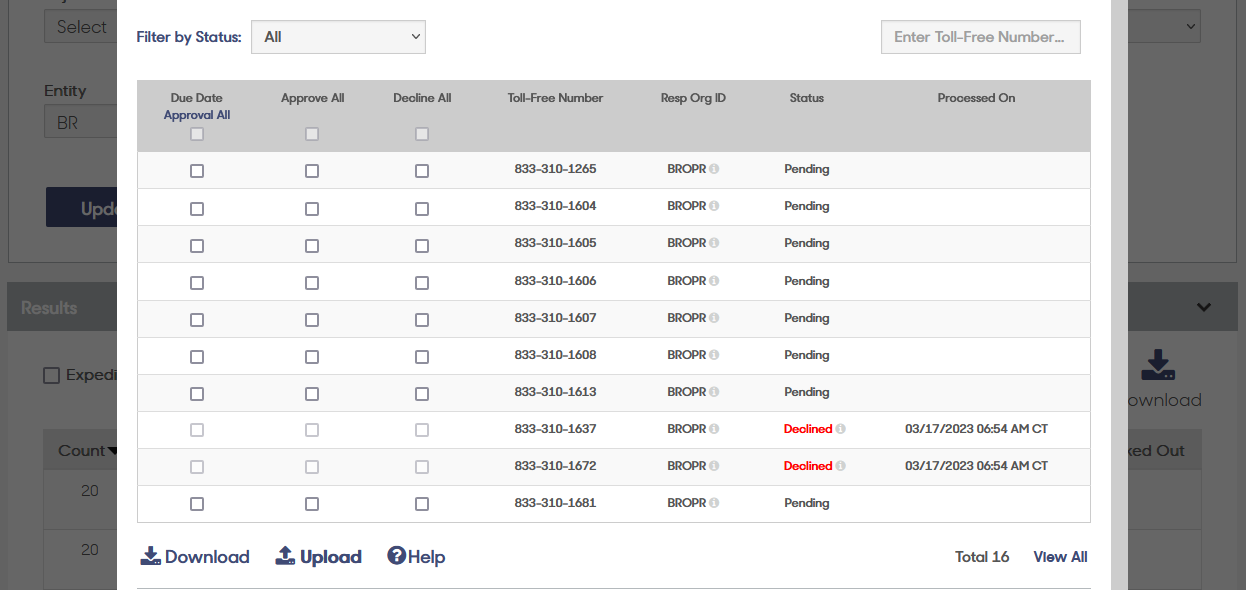Click the info icon next to Declined for 833-310-1637
1246x590 pixels.
click(841, 429)
